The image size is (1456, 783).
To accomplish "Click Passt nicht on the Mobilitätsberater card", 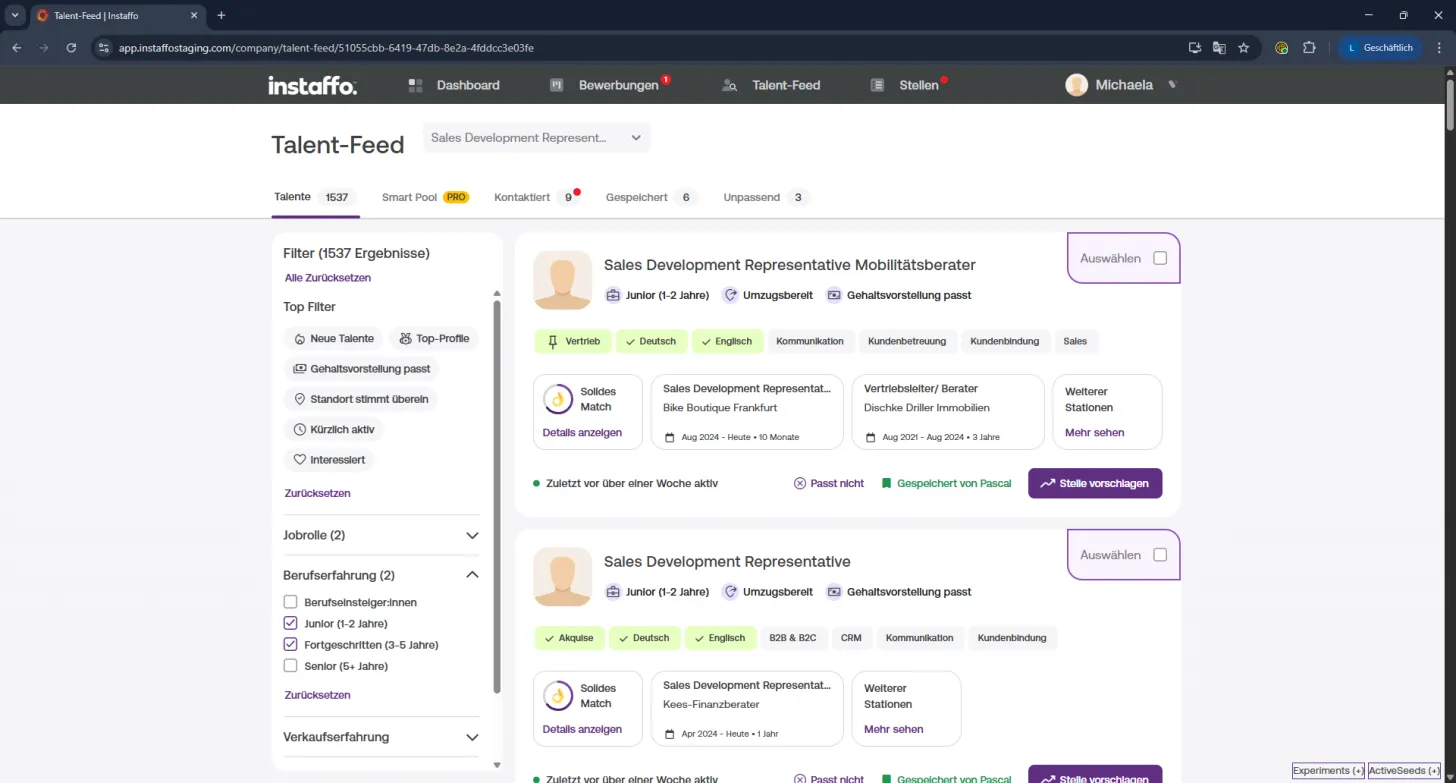I will 829,483.
